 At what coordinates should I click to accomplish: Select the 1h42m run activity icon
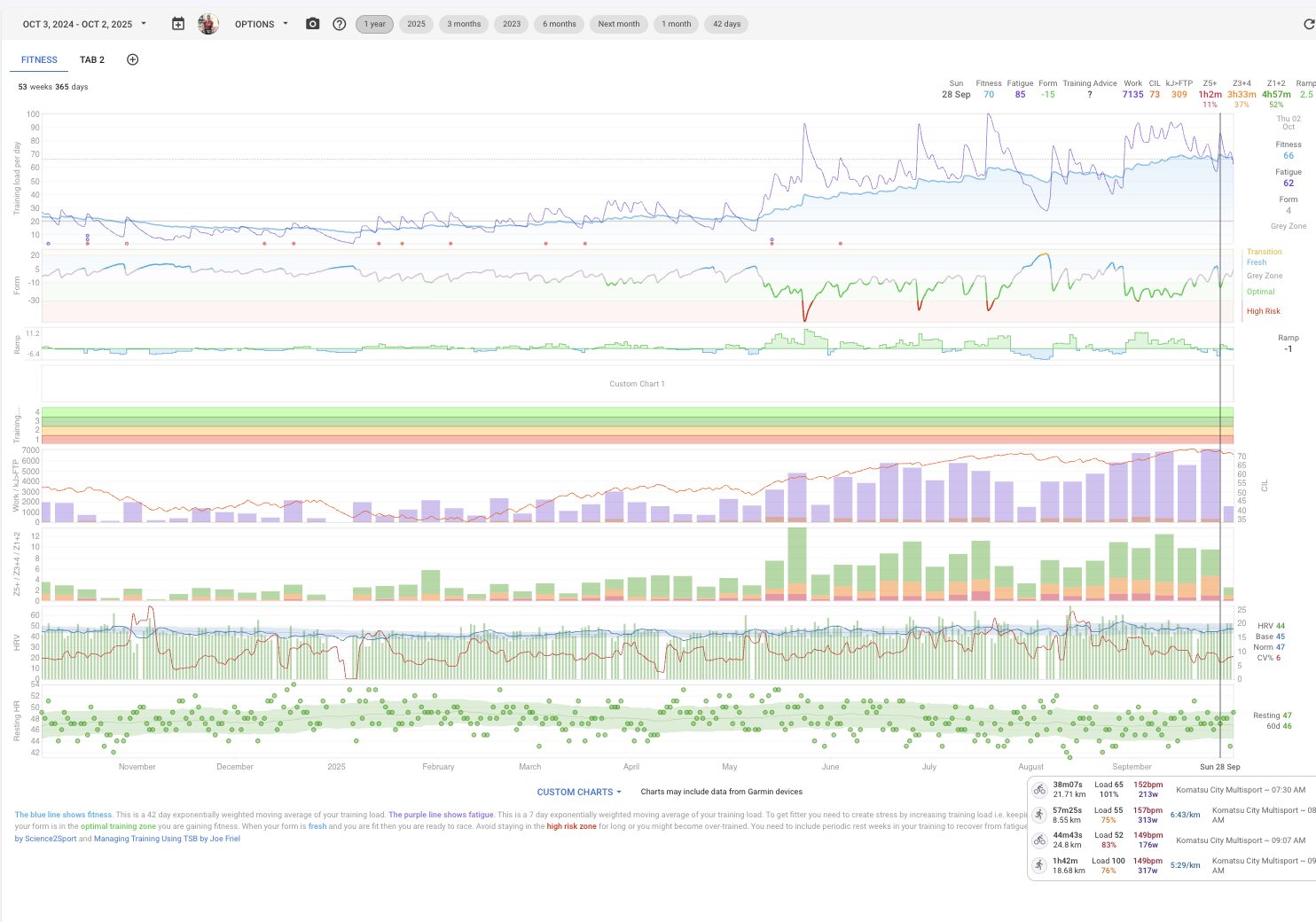(x=1039, y=865)
